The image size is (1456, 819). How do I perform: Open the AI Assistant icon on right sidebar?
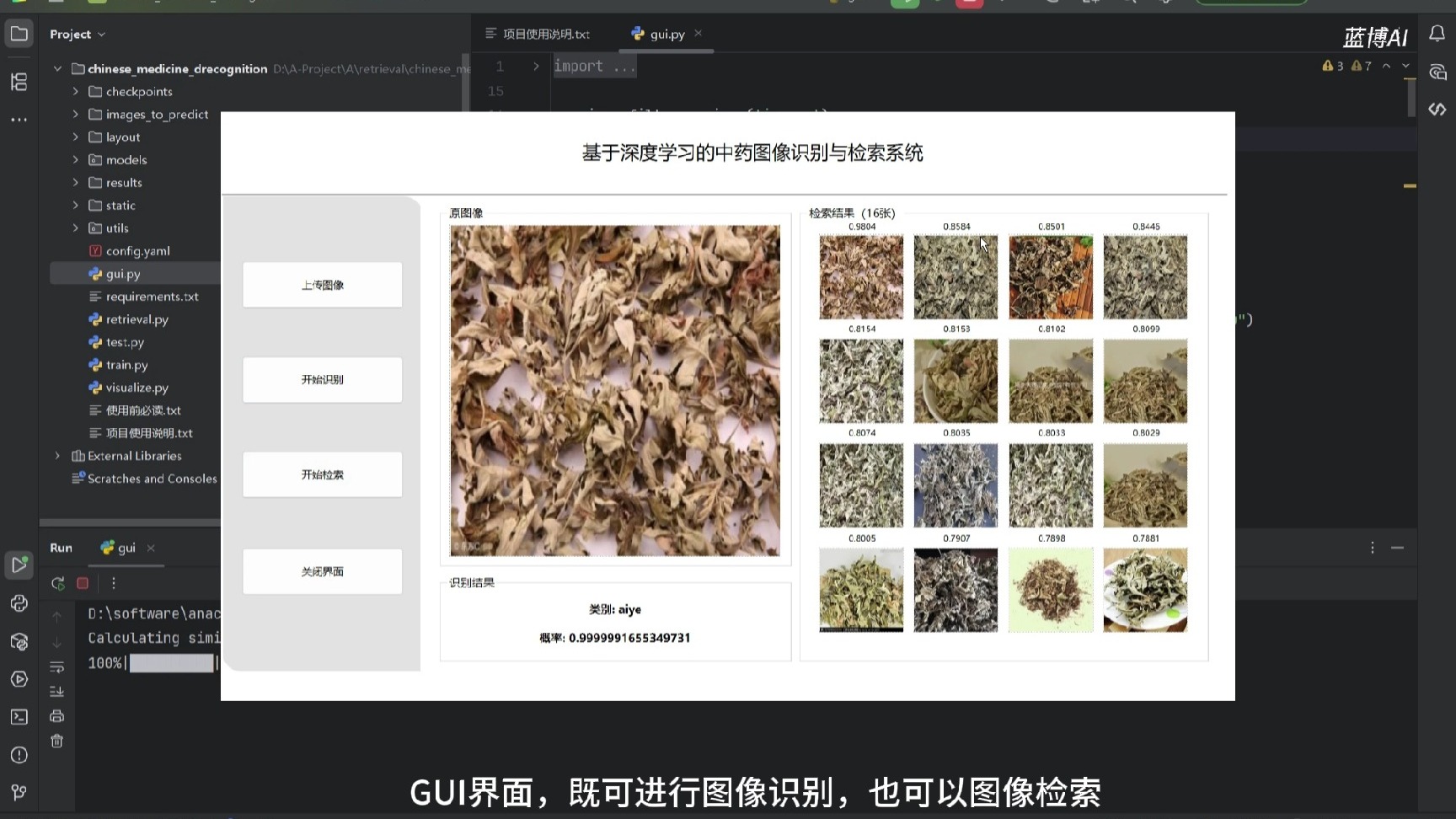click(1437, 72)
